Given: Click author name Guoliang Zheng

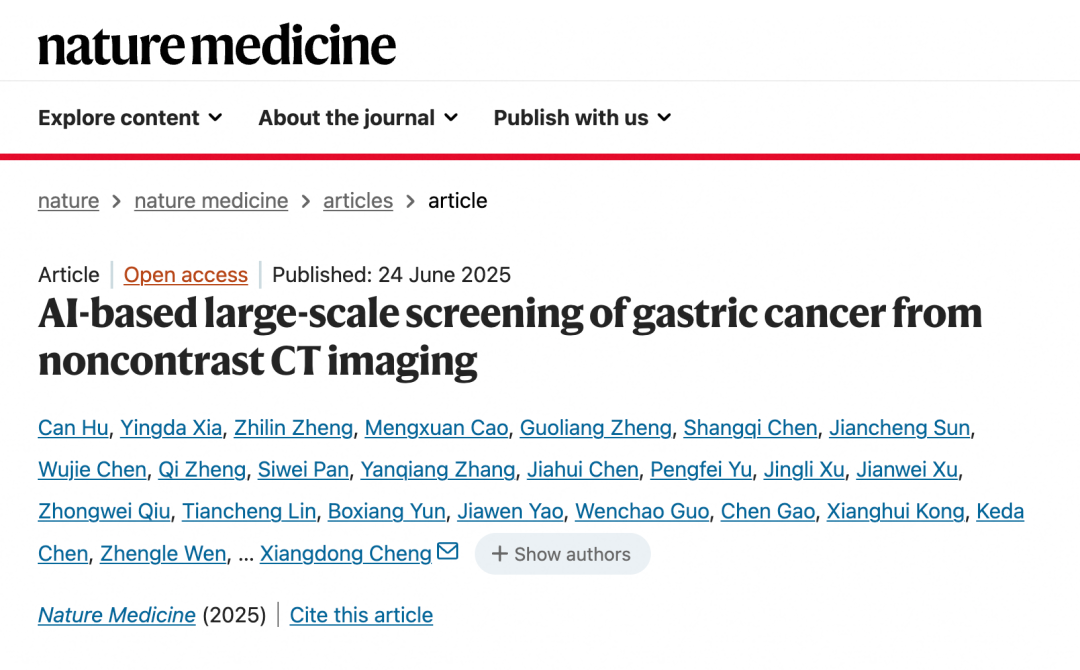Looking at the screenshot, I should [596, 428].
